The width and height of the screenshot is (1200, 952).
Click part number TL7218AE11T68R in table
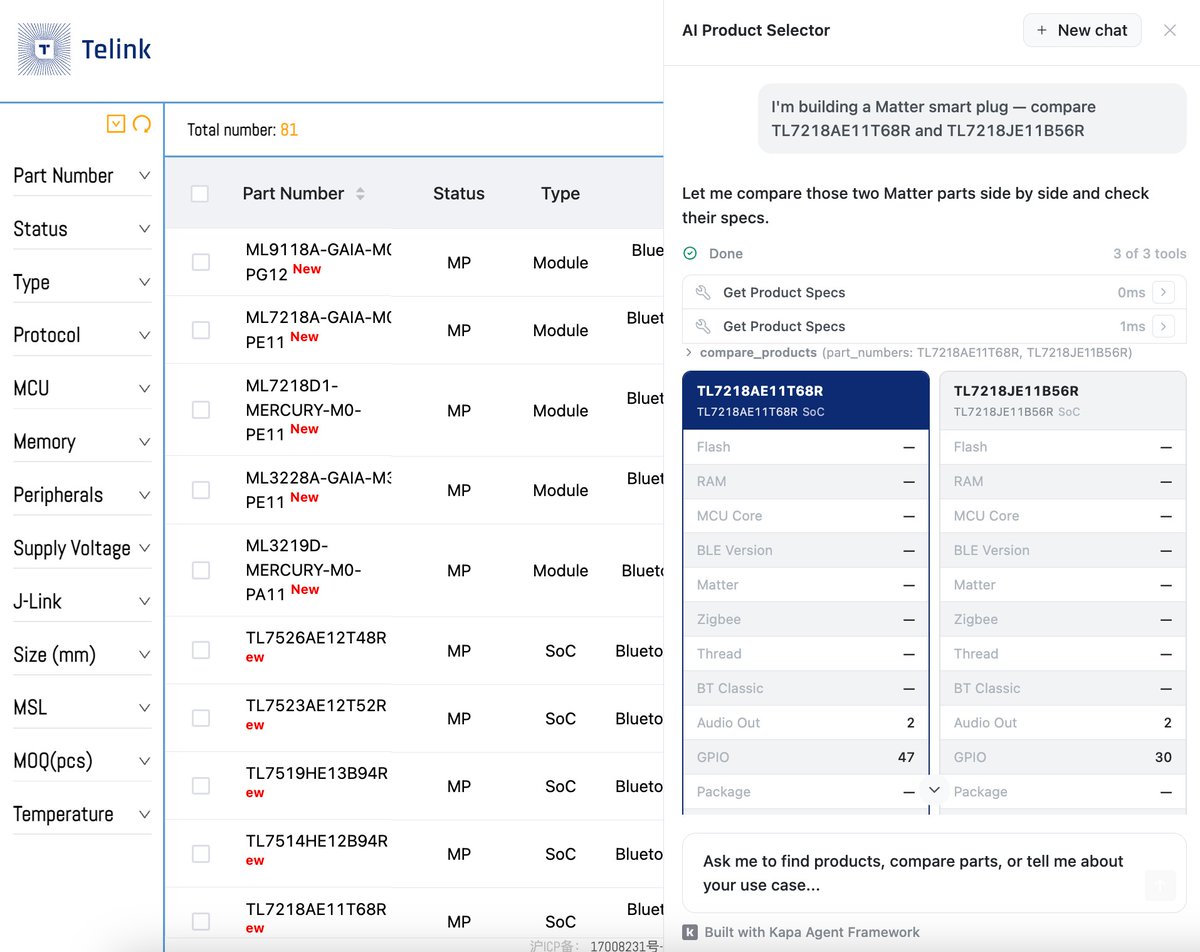[316, 910]
